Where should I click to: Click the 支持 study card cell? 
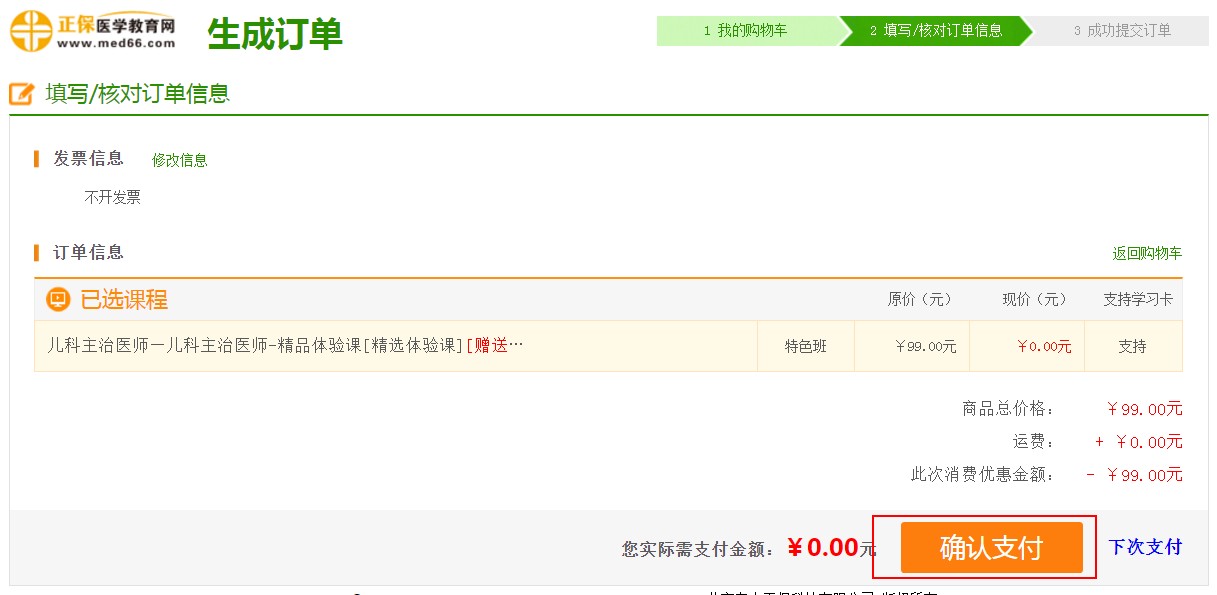[1133, 346]
